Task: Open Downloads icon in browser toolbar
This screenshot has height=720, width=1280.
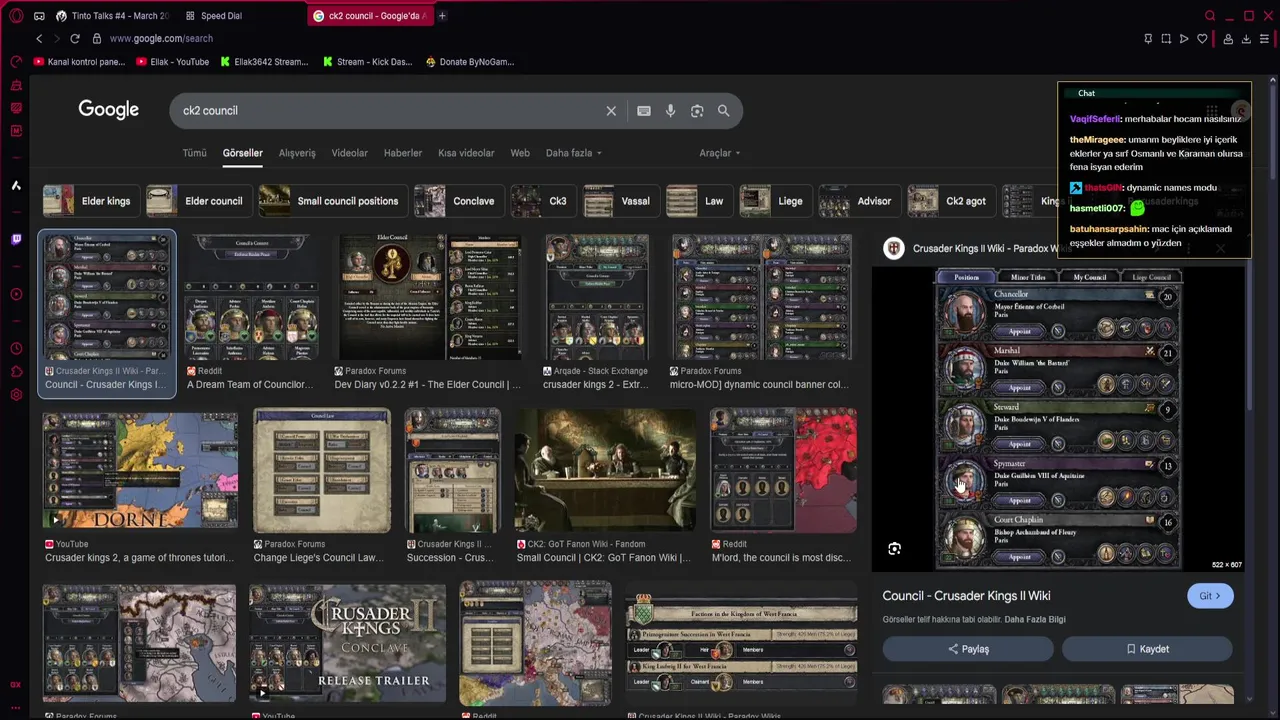Action: 1246,39
